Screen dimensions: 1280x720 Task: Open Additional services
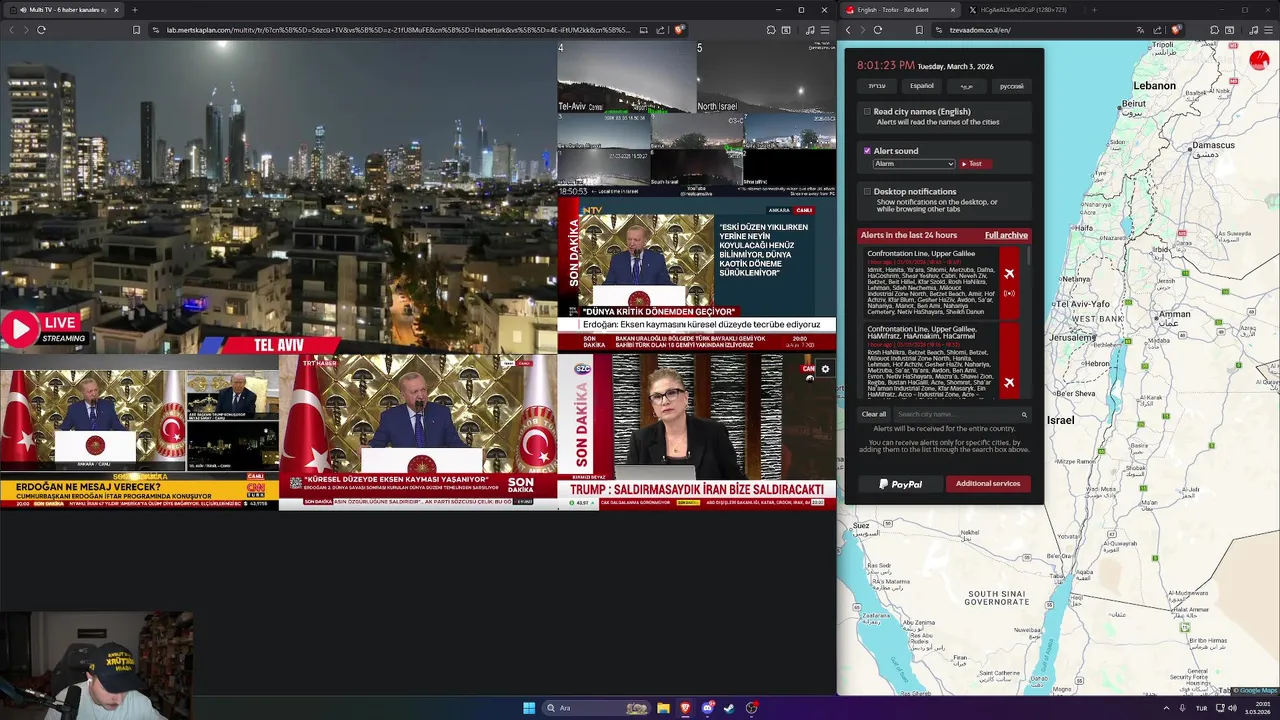988,484
